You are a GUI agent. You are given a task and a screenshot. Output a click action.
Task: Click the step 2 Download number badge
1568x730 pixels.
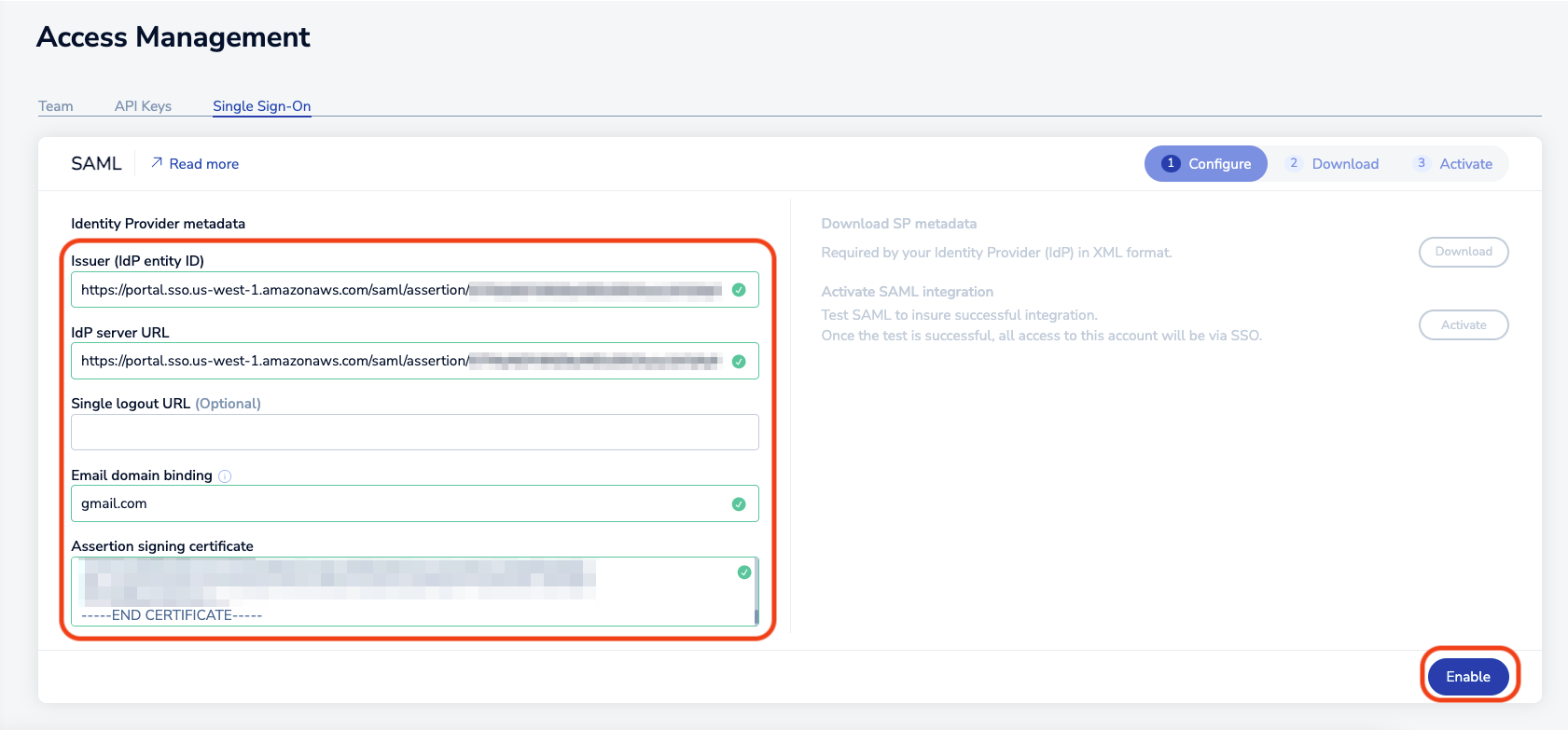click(x=1294, y=163)
